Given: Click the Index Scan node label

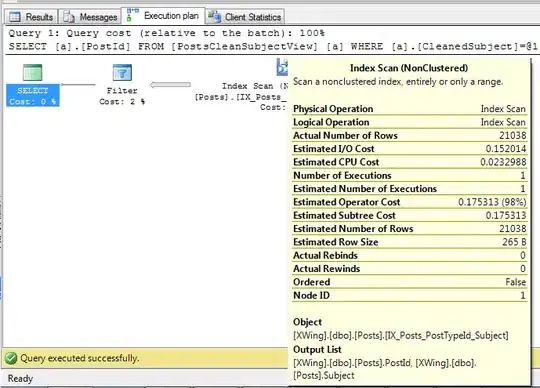Looking at the screenshot, I should (x=241, y=96).
